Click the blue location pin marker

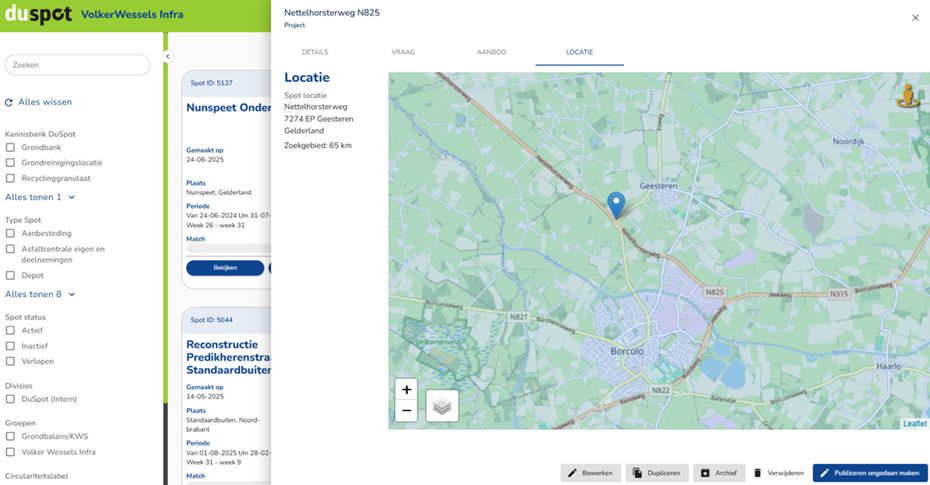click(616, 204)
